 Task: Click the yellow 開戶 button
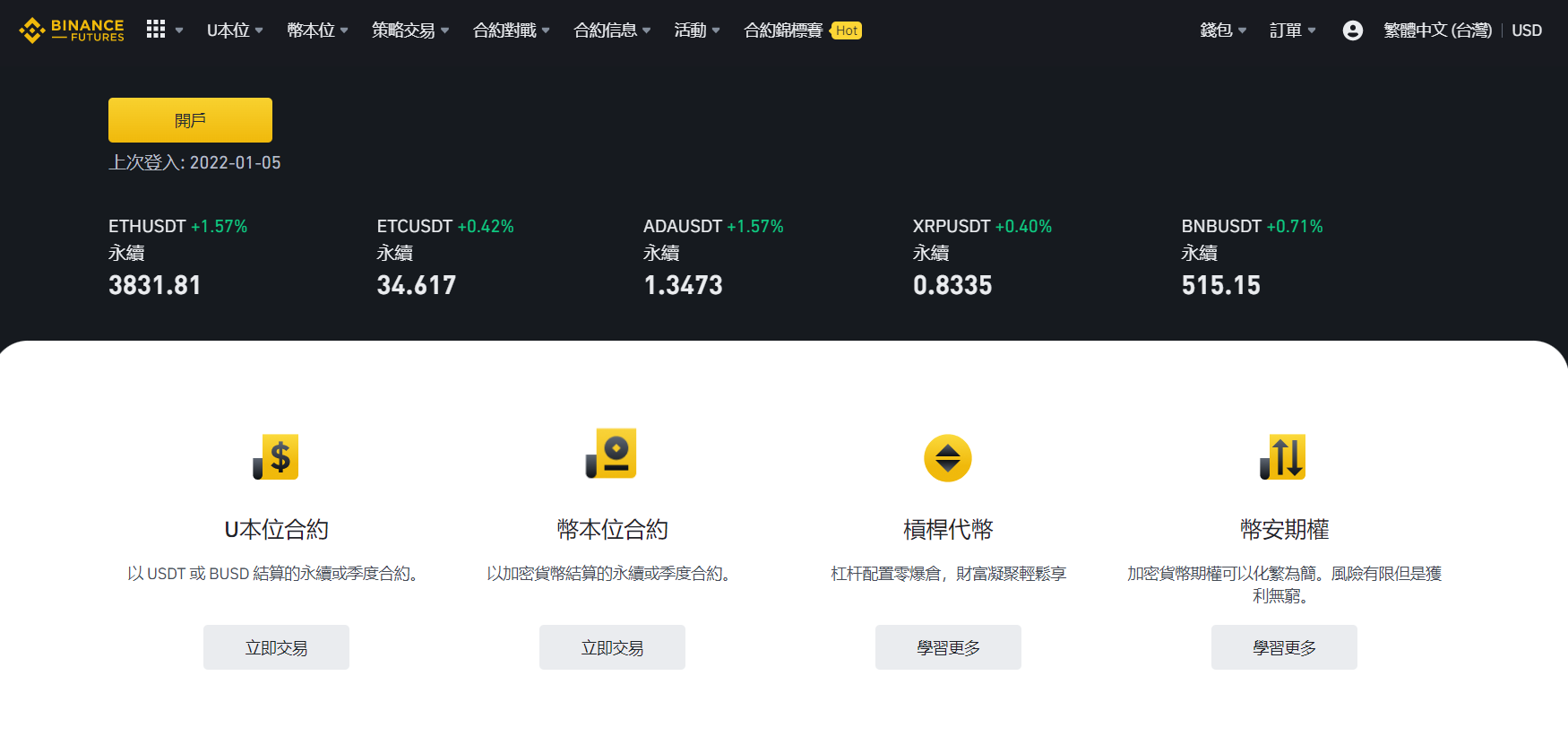pyautogui.click(x=190, y=120)
